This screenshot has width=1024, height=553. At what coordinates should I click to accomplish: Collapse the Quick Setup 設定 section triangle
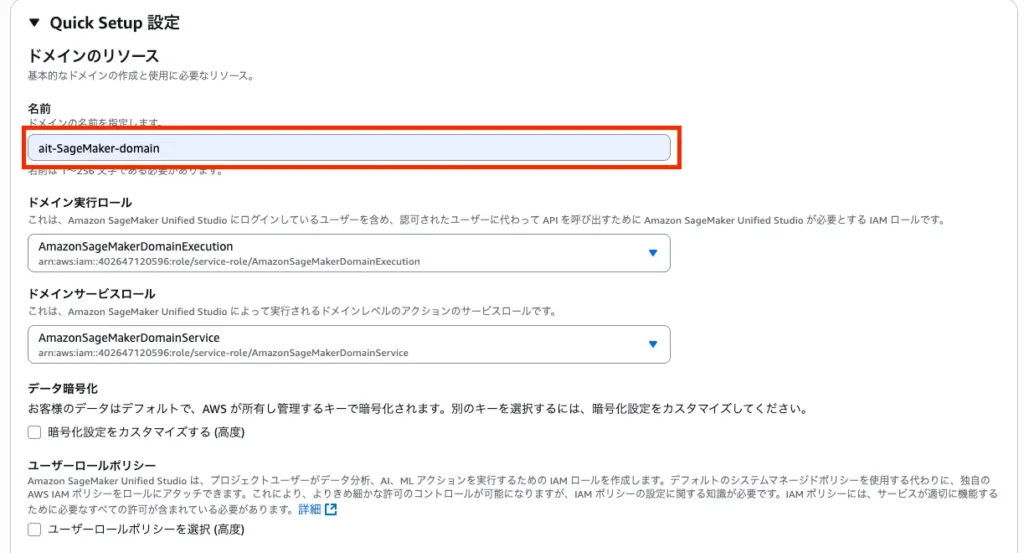pyautogui.click(x=35, y=22)
